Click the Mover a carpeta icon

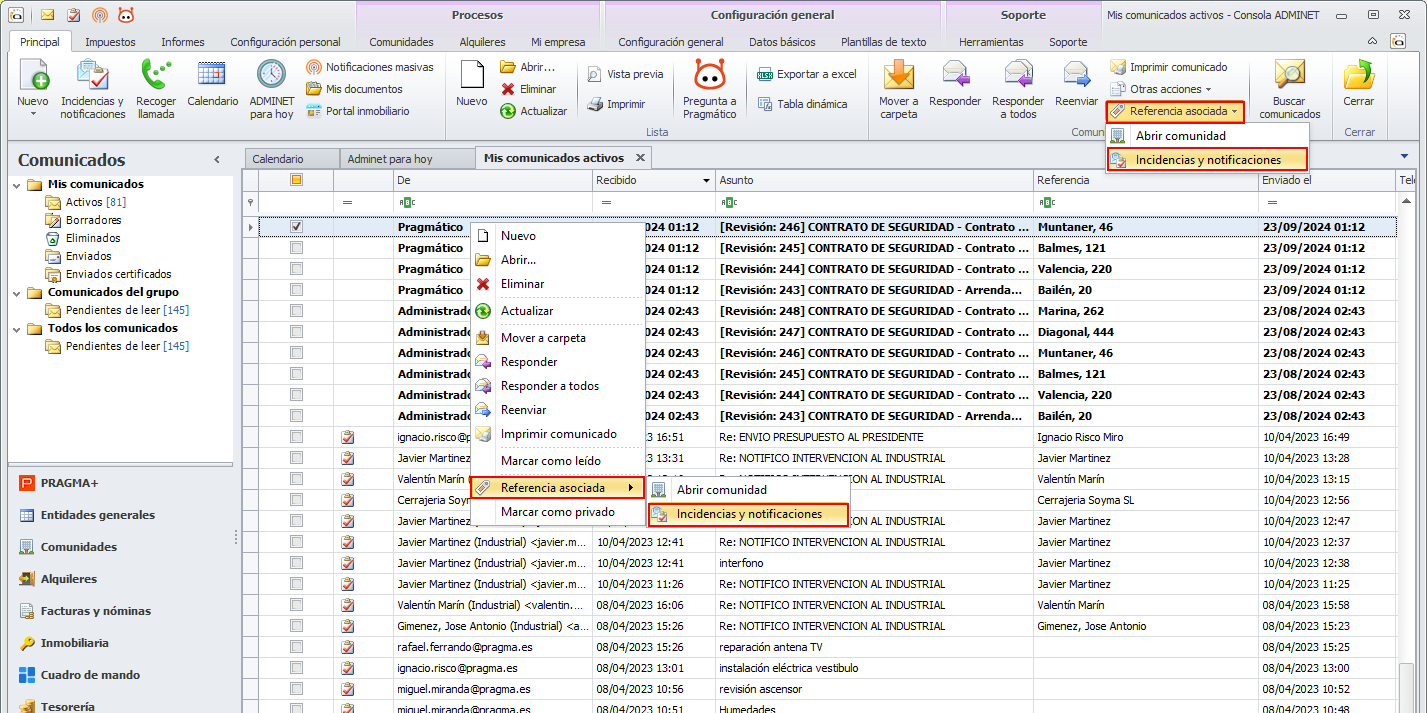pyautogui.click(x=898, y=76)
